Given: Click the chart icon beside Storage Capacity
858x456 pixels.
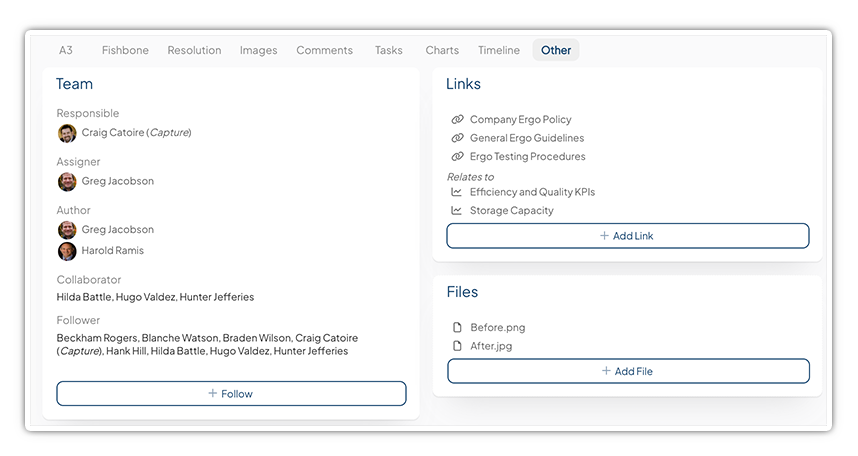Looking at the screenshot, I should 457,211.
